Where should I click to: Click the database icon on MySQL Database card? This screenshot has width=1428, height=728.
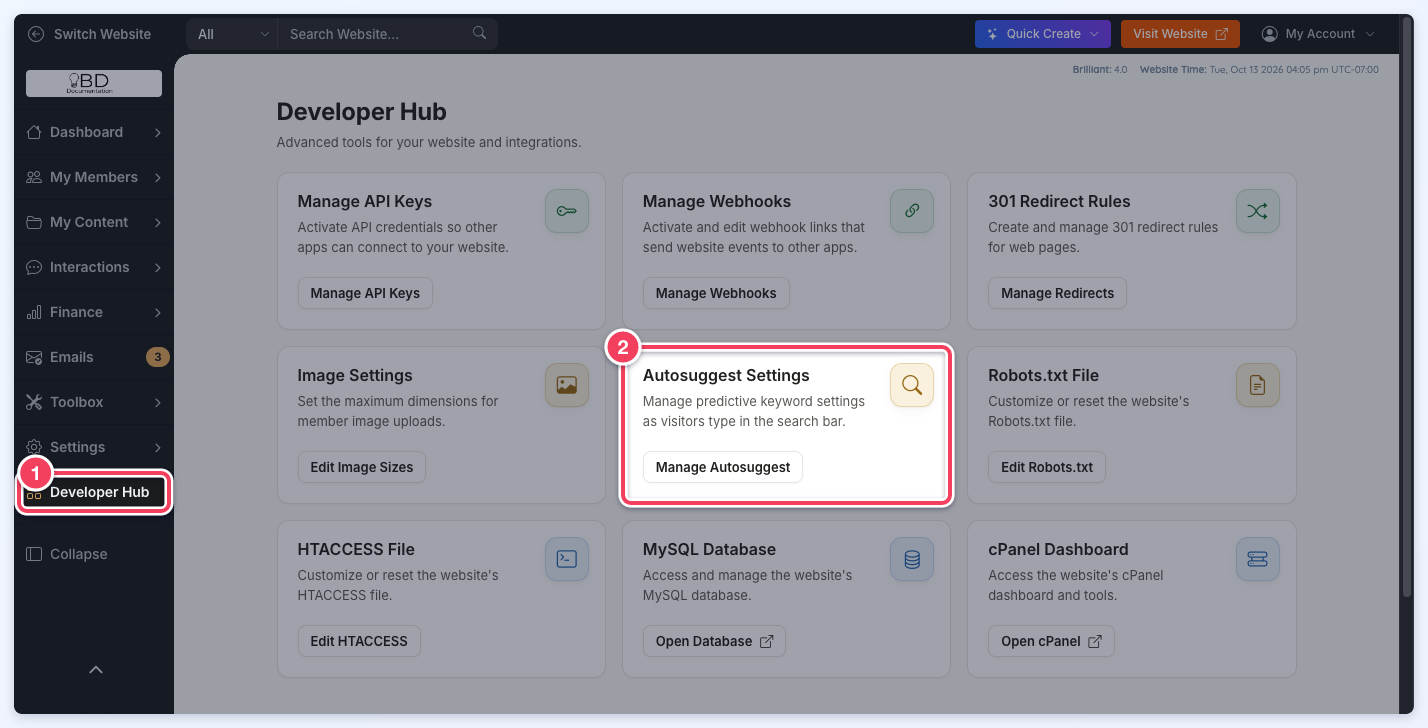(912, 559)
